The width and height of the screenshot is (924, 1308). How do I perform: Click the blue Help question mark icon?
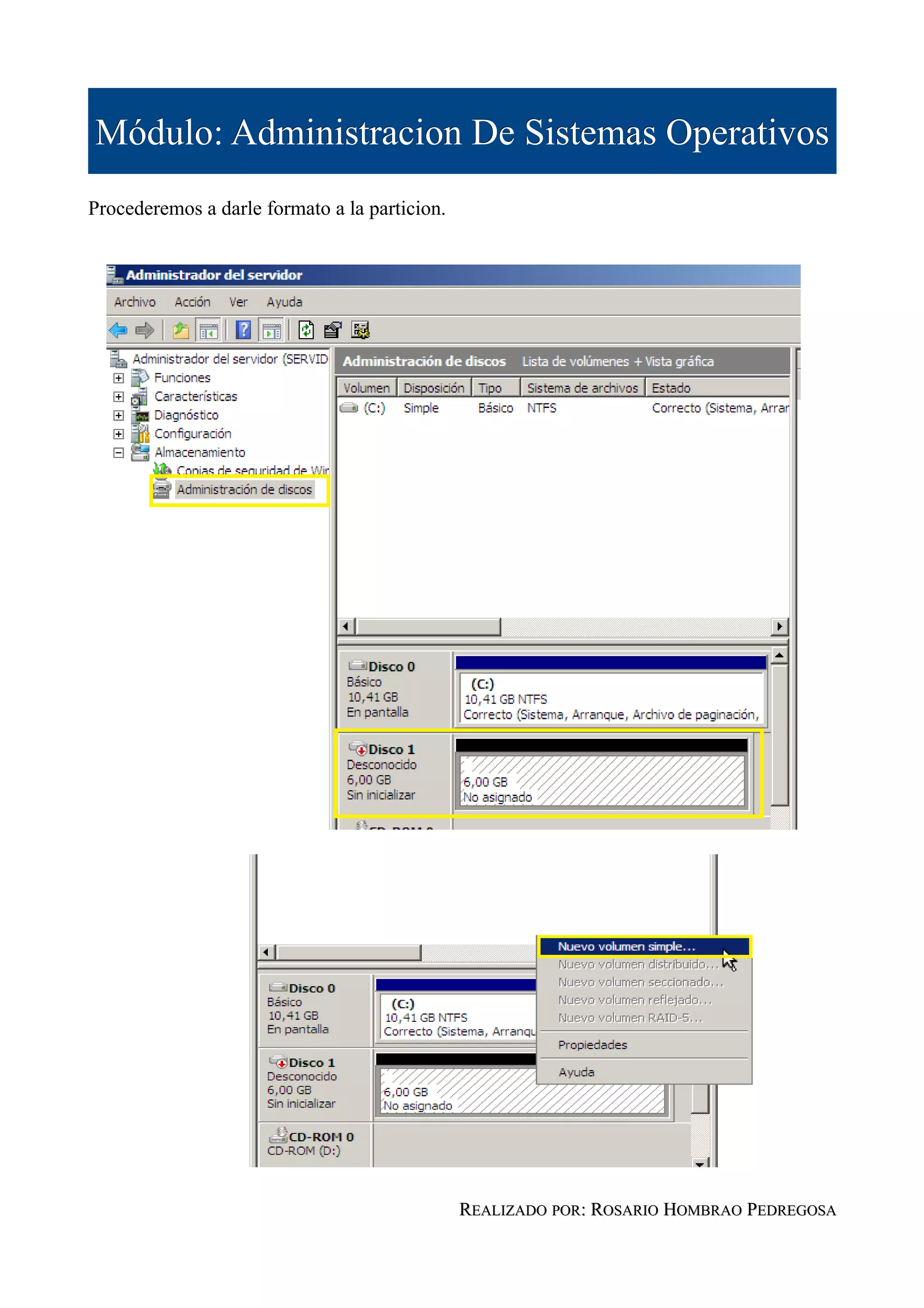(x=243, y=330)
